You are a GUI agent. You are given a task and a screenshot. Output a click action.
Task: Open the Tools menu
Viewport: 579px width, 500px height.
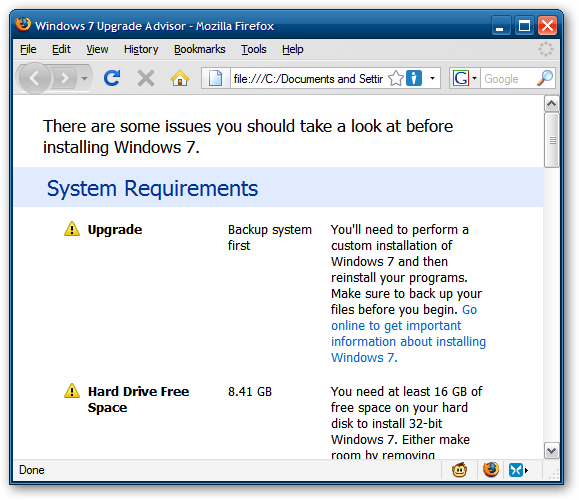click(254, 49)
